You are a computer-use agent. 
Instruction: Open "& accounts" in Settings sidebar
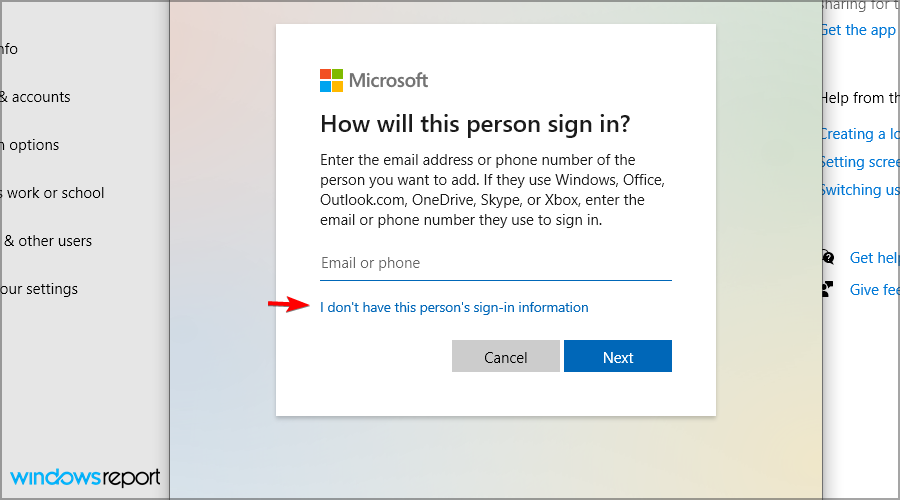pos(35,97)
